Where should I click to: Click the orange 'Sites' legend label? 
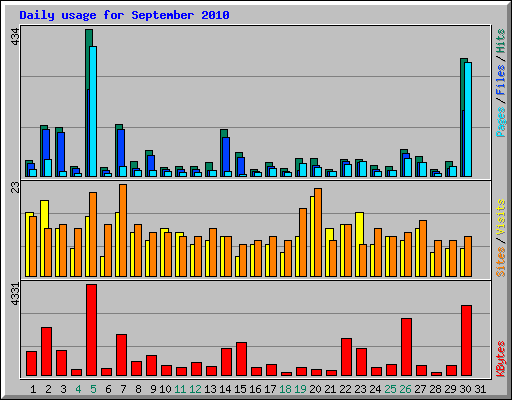point(501,262)
